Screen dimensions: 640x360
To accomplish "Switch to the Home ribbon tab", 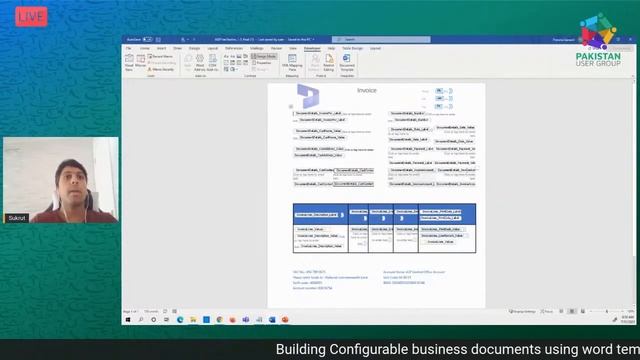I will [144, 48].
